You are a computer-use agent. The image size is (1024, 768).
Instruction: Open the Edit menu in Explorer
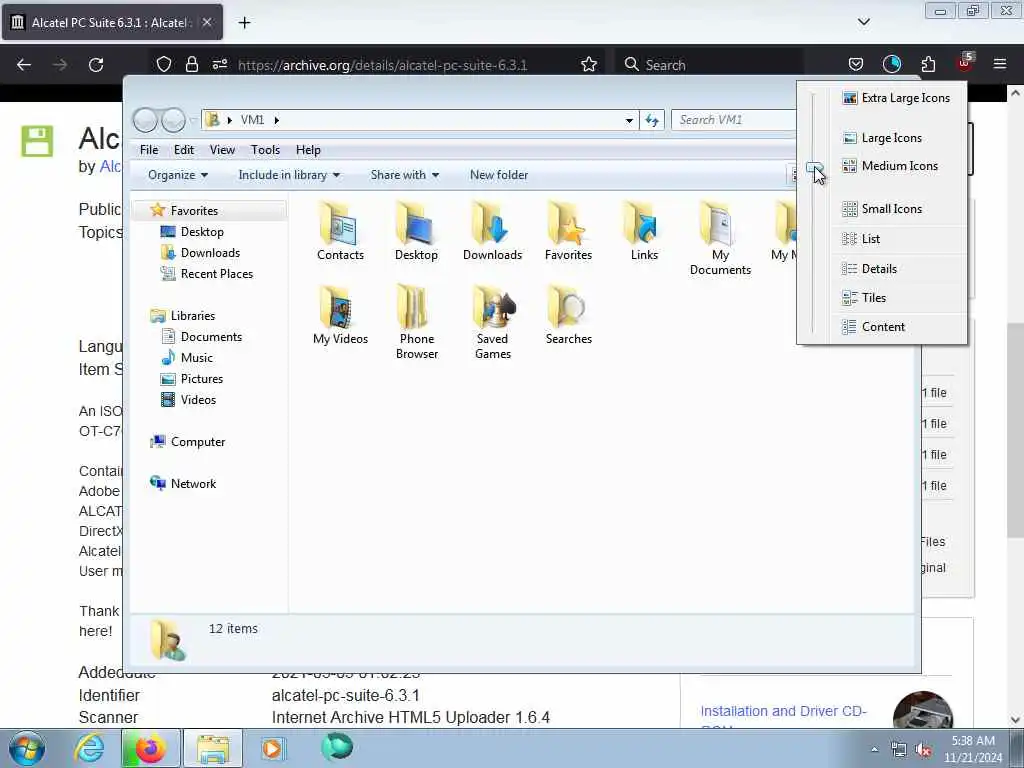coord(184,150)
